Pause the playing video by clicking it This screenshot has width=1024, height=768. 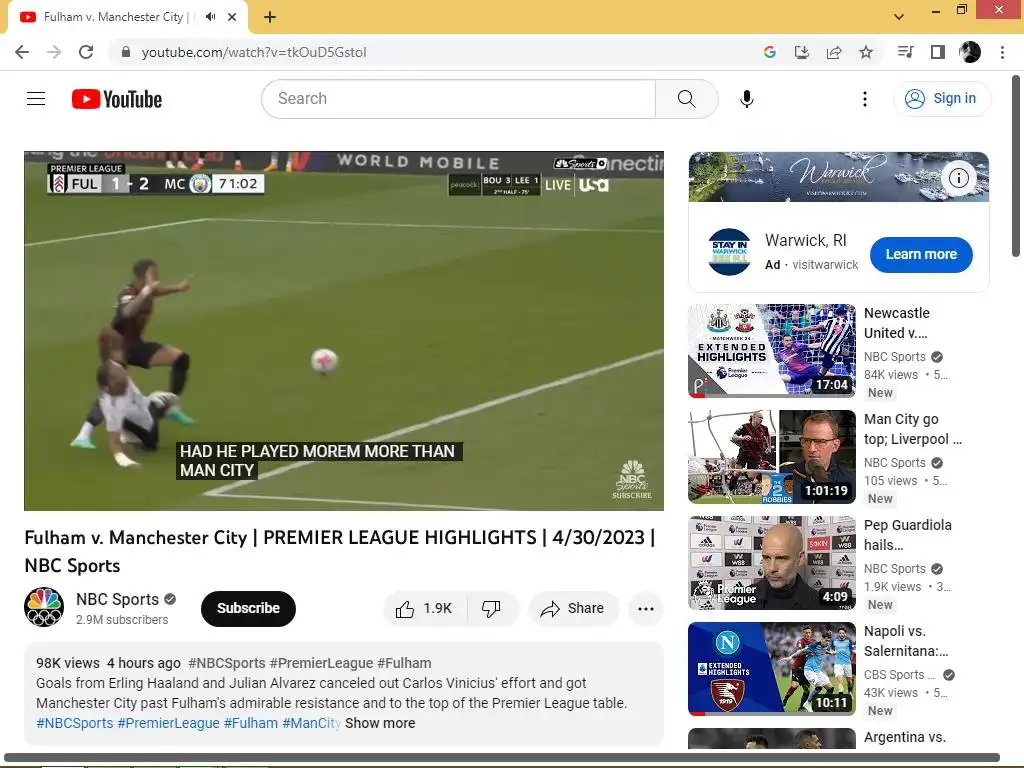[344, 331]
